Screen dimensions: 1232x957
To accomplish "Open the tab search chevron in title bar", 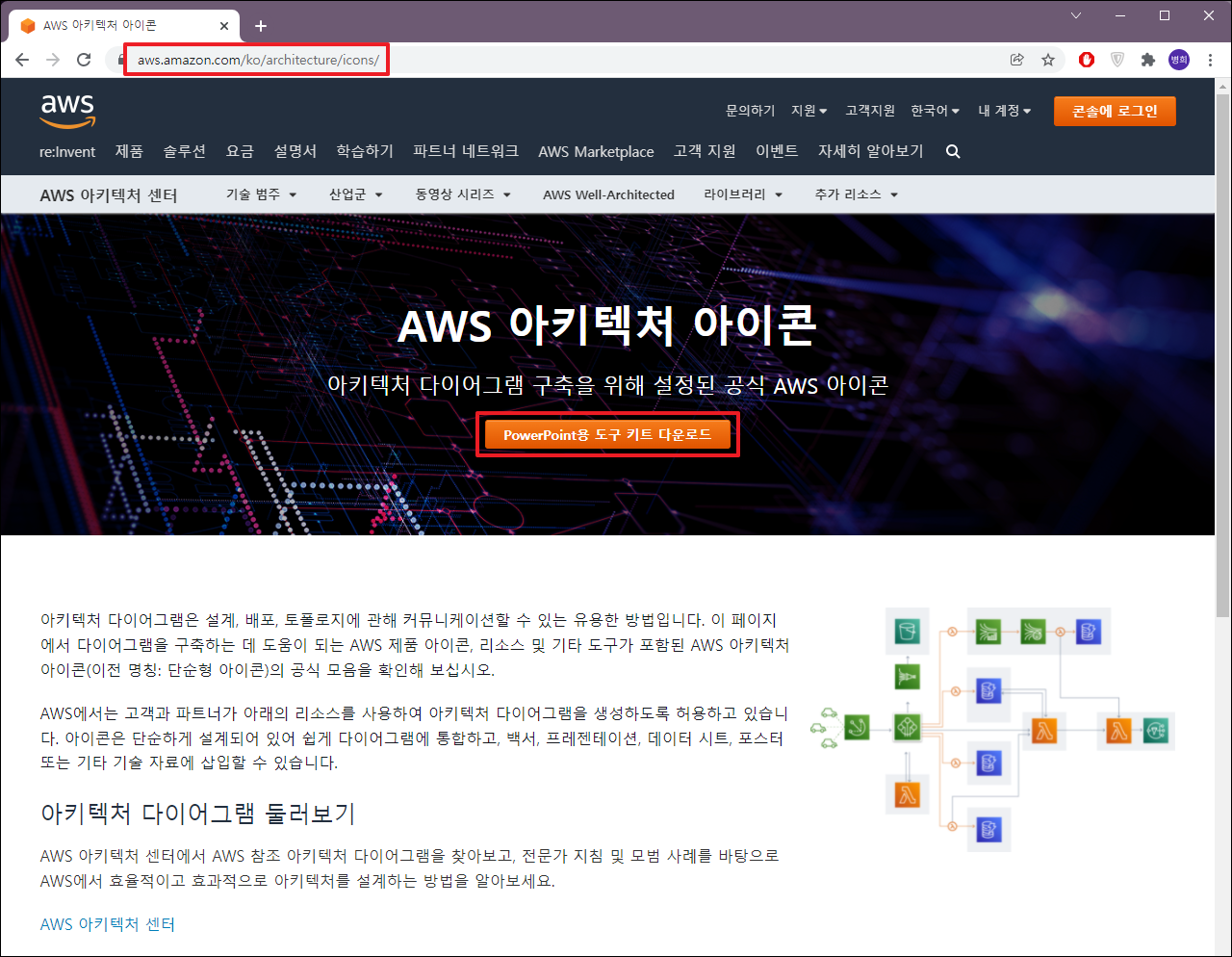I will (1076, 15).
